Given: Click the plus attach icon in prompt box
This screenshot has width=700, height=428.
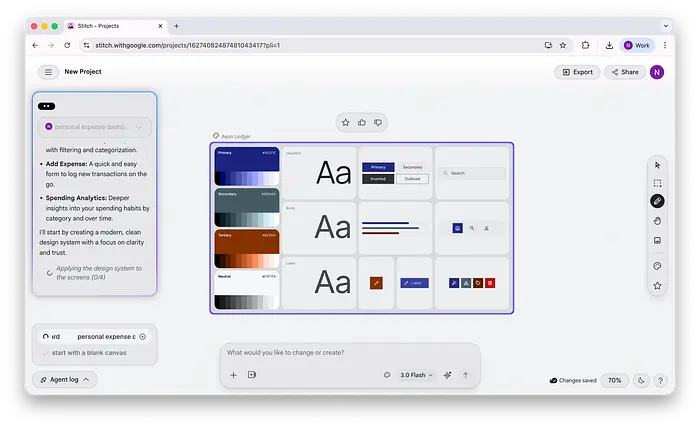Looking at the screenshot, I should tap(234, 375).
